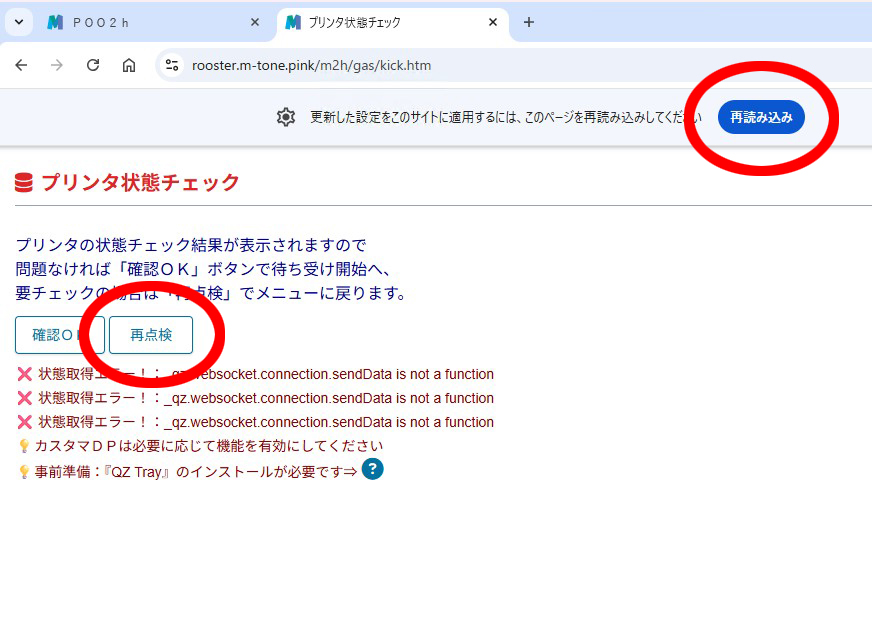Click the browser forward arrow

click(x=57, y=65)
